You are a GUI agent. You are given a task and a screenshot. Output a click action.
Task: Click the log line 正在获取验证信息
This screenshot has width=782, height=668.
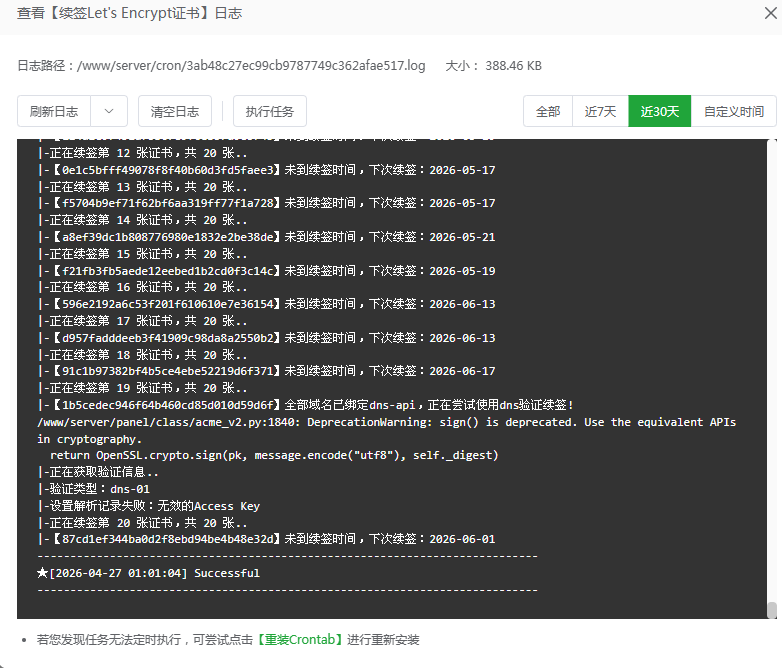point(98,472)
